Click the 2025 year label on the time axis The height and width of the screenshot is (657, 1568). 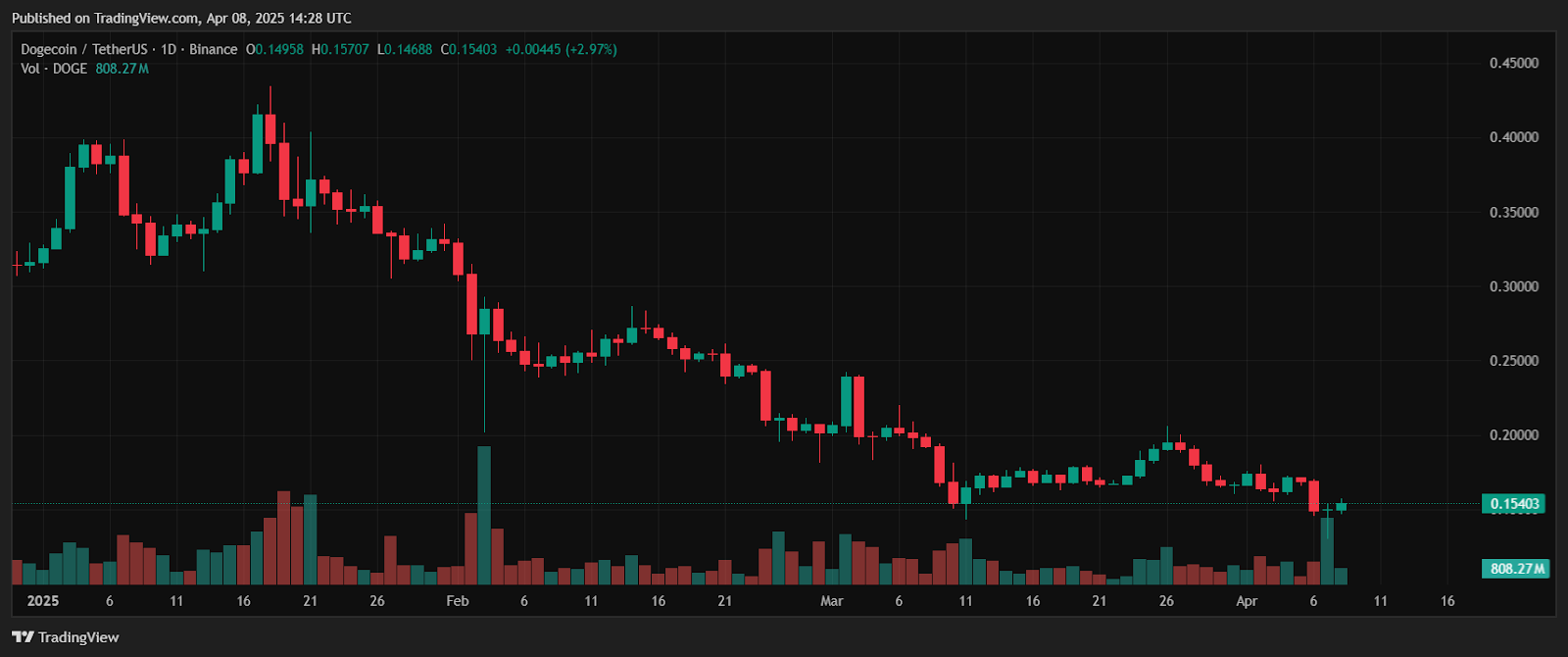click(43, 601)
